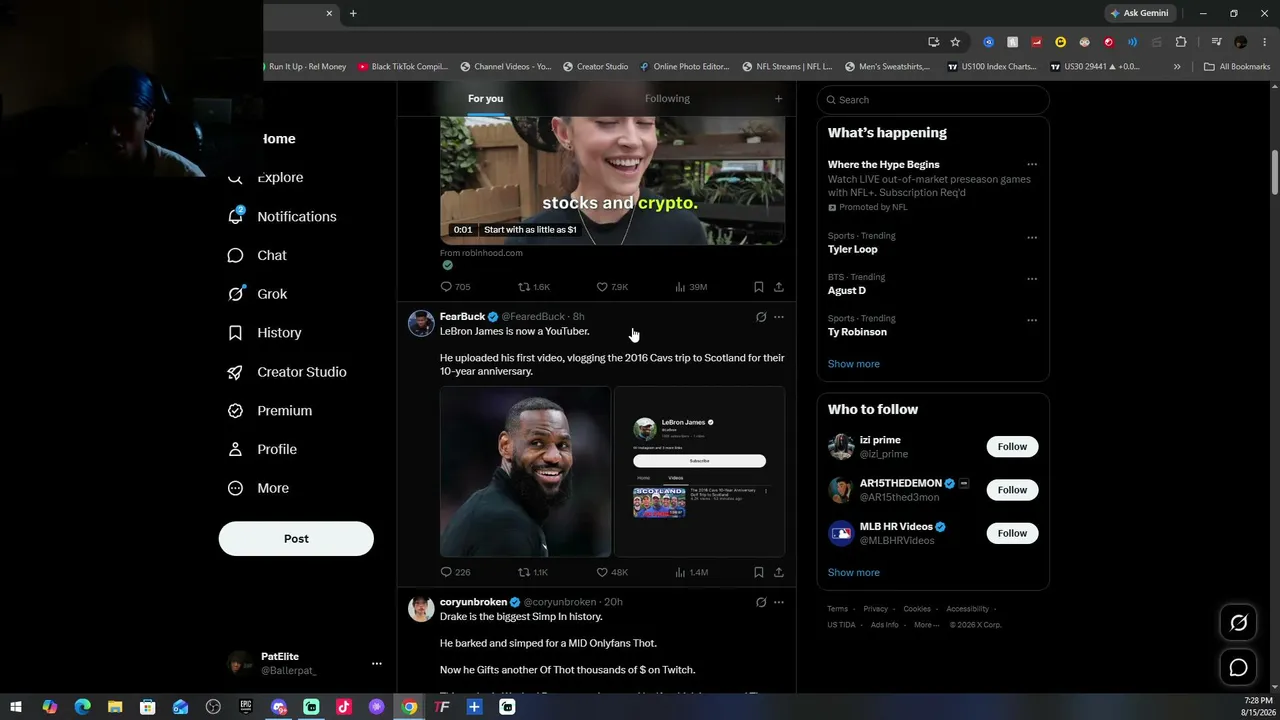Open more options on the coryunbroken post
1280x720 pixels.
(779, 603)
